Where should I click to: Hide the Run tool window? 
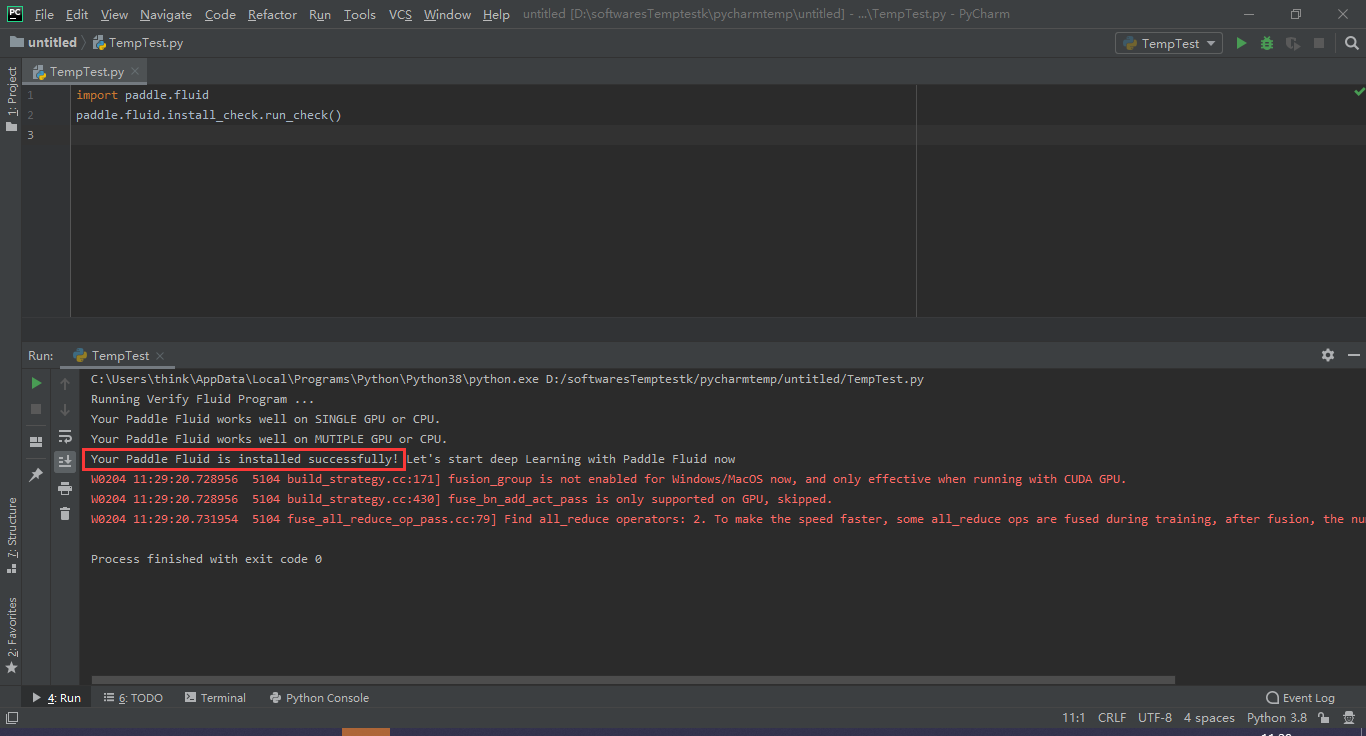[x=1354, y=355]
